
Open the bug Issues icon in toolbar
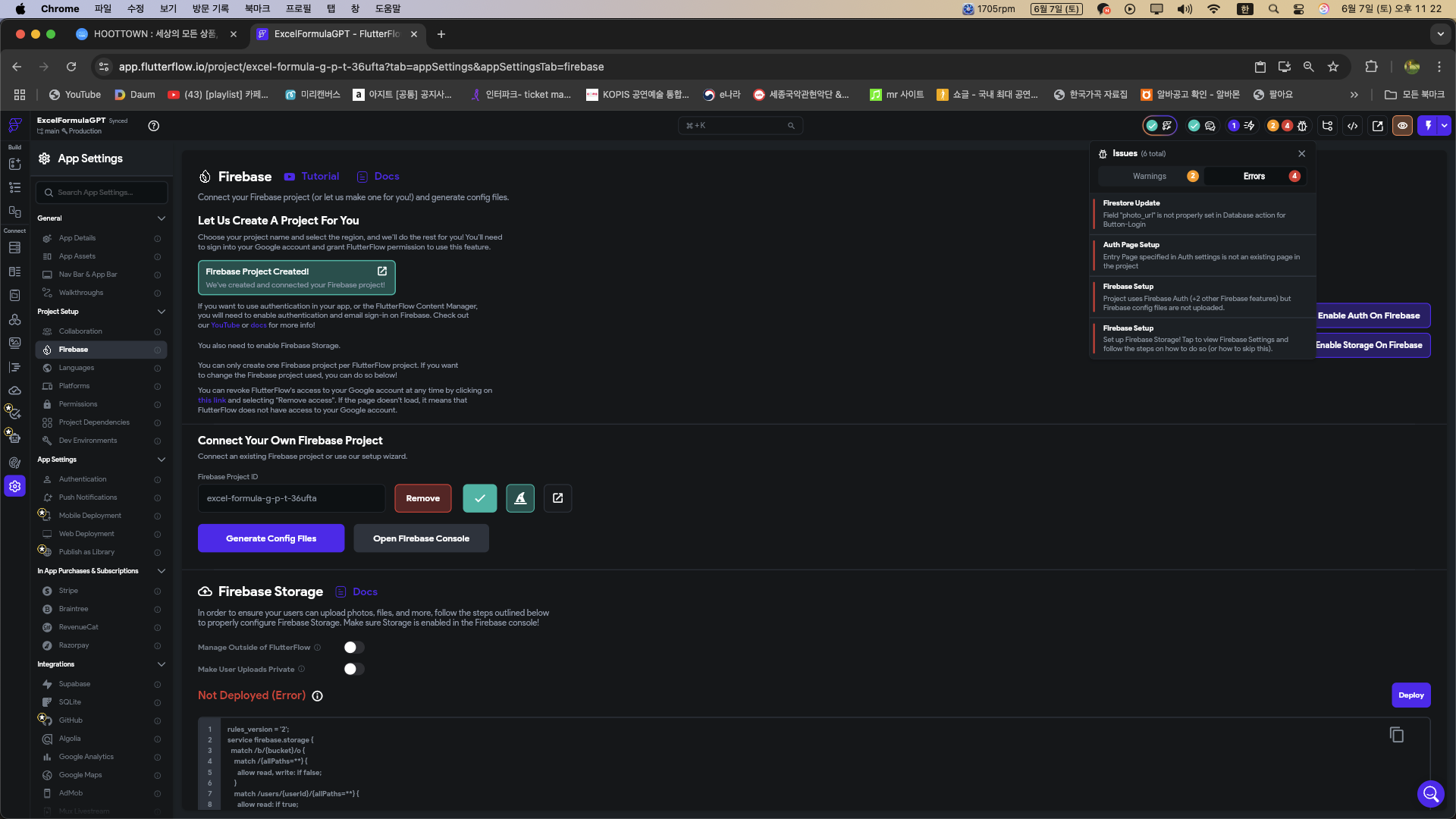tap(1302, 126)
